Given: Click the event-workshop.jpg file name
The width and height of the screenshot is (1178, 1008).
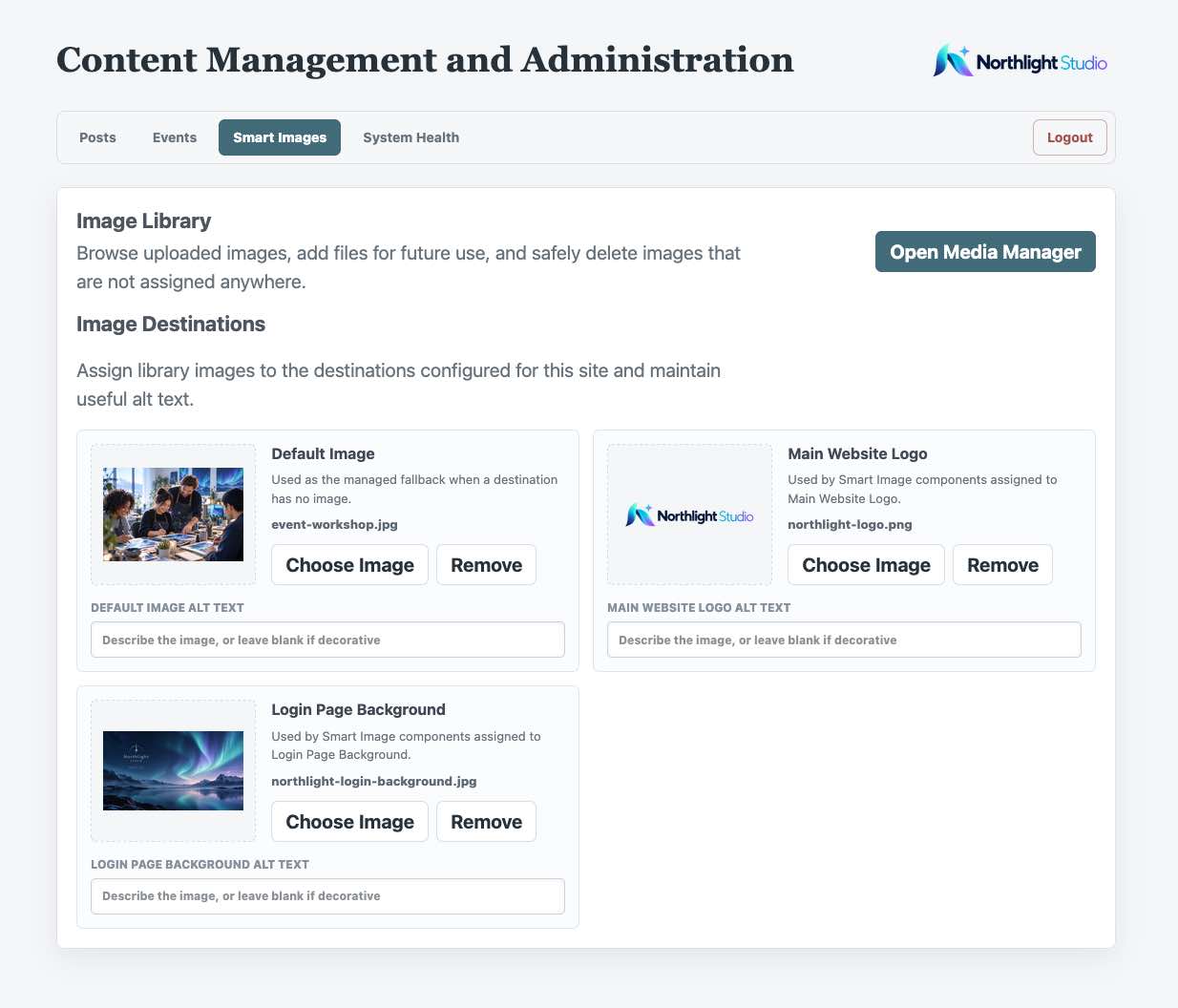Looking at the screenshot, I should 334,524.
